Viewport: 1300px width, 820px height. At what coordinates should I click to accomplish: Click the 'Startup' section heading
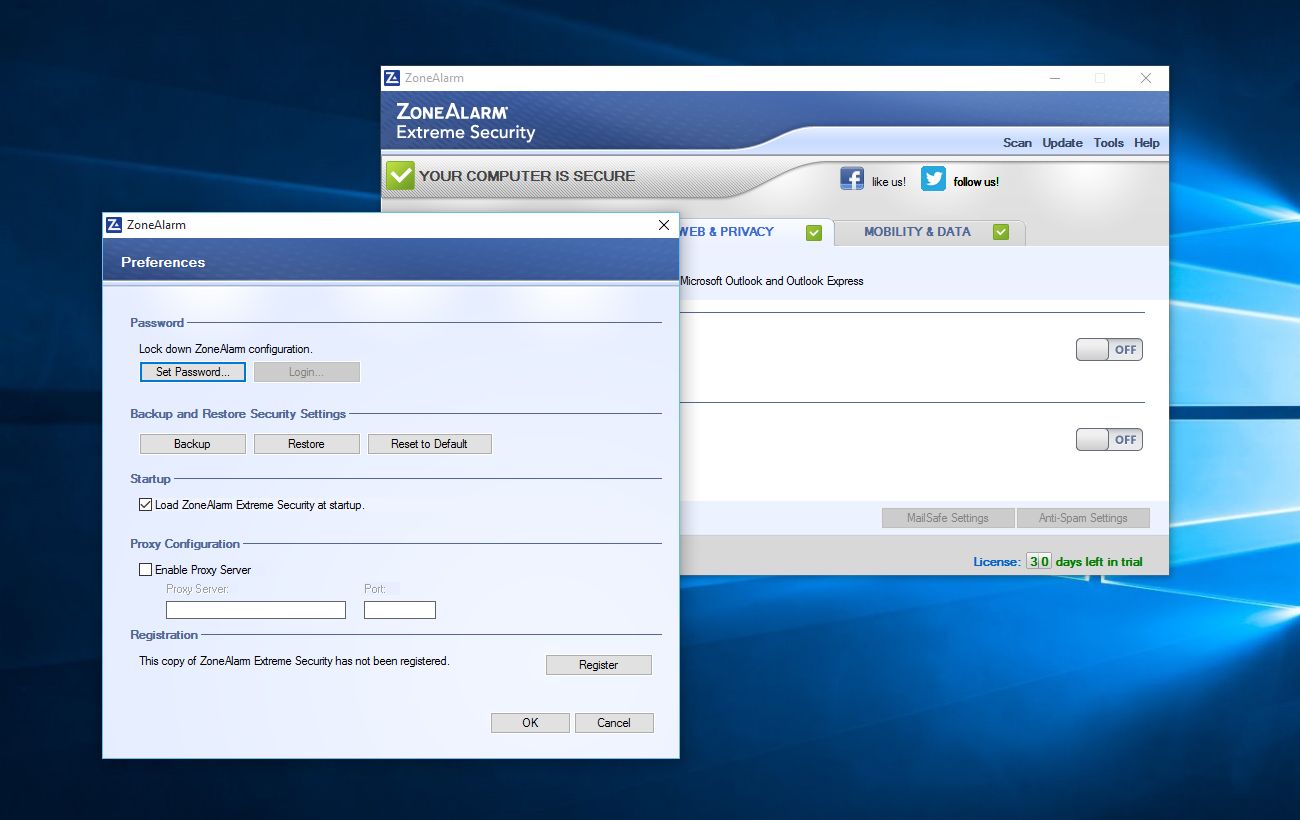pyautogui.click(x=150, y=479)
